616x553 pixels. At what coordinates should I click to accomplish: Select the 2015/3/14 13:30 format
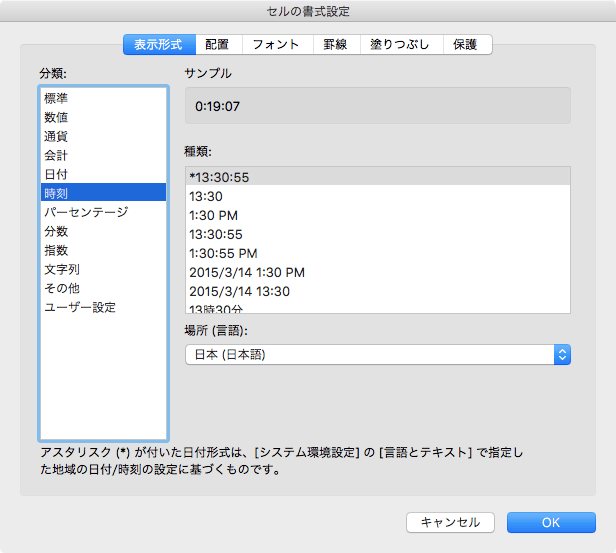[239, 291]
